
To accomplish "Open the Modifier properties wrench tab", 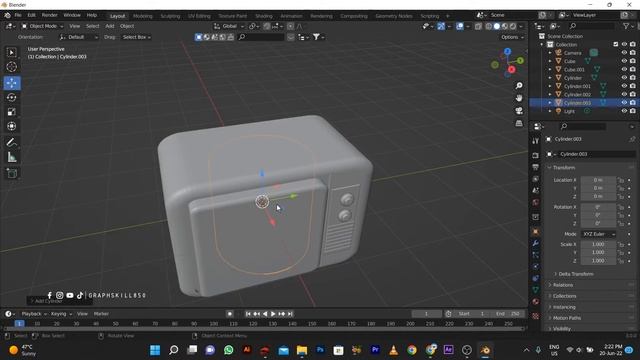I will [x=536, y=243].
